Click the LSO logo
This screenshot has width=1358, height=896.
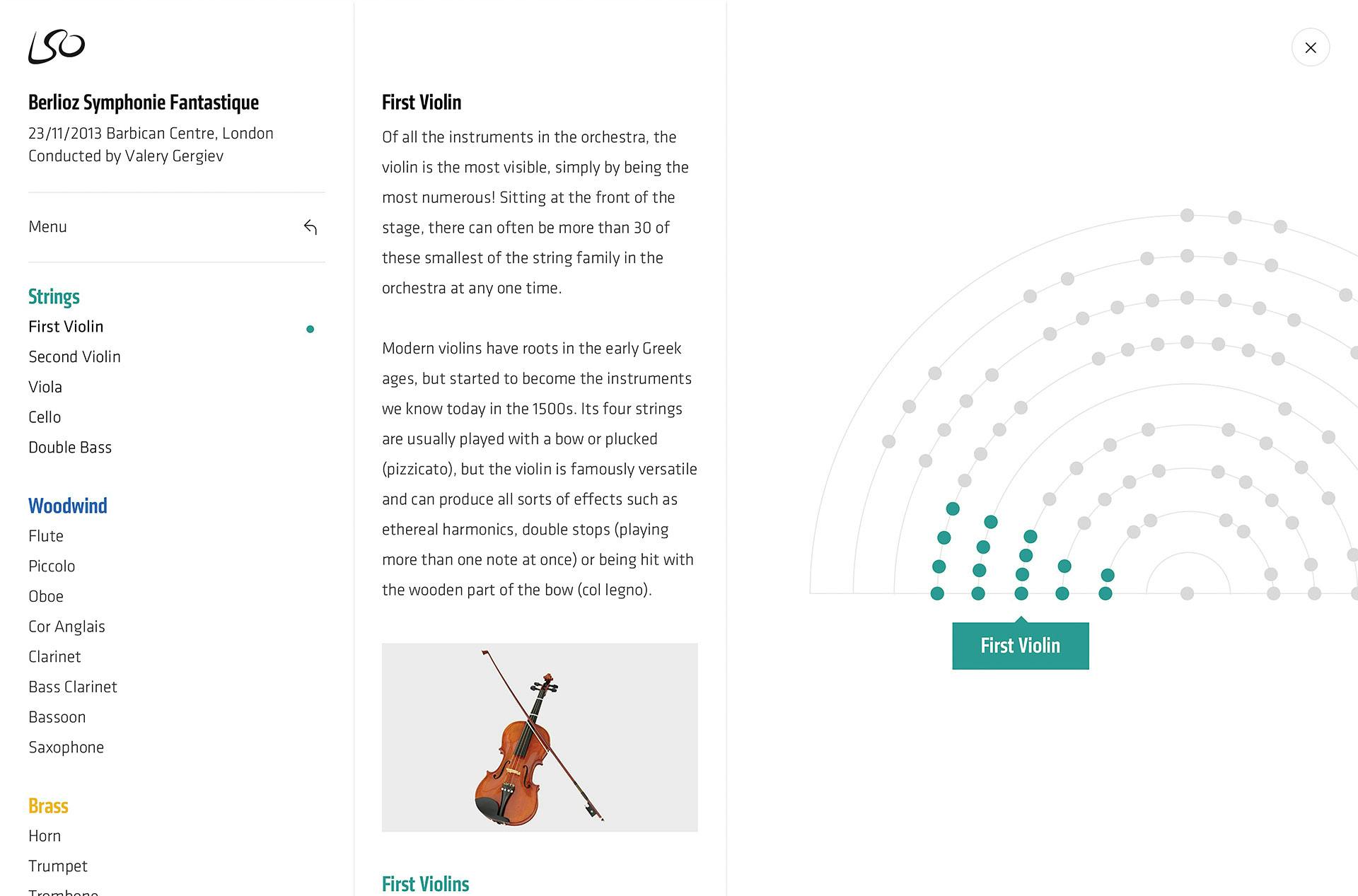tap(57, 47)
